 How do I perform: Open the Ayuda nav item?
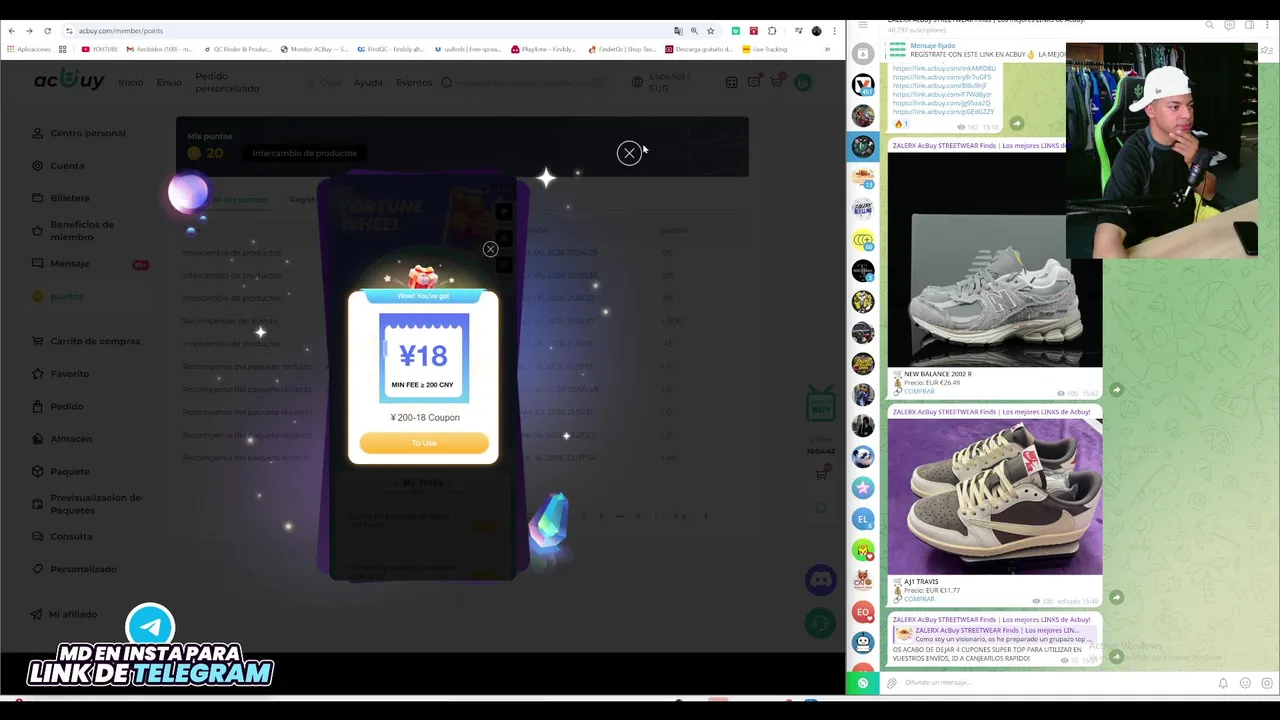[x=368, y=82]
